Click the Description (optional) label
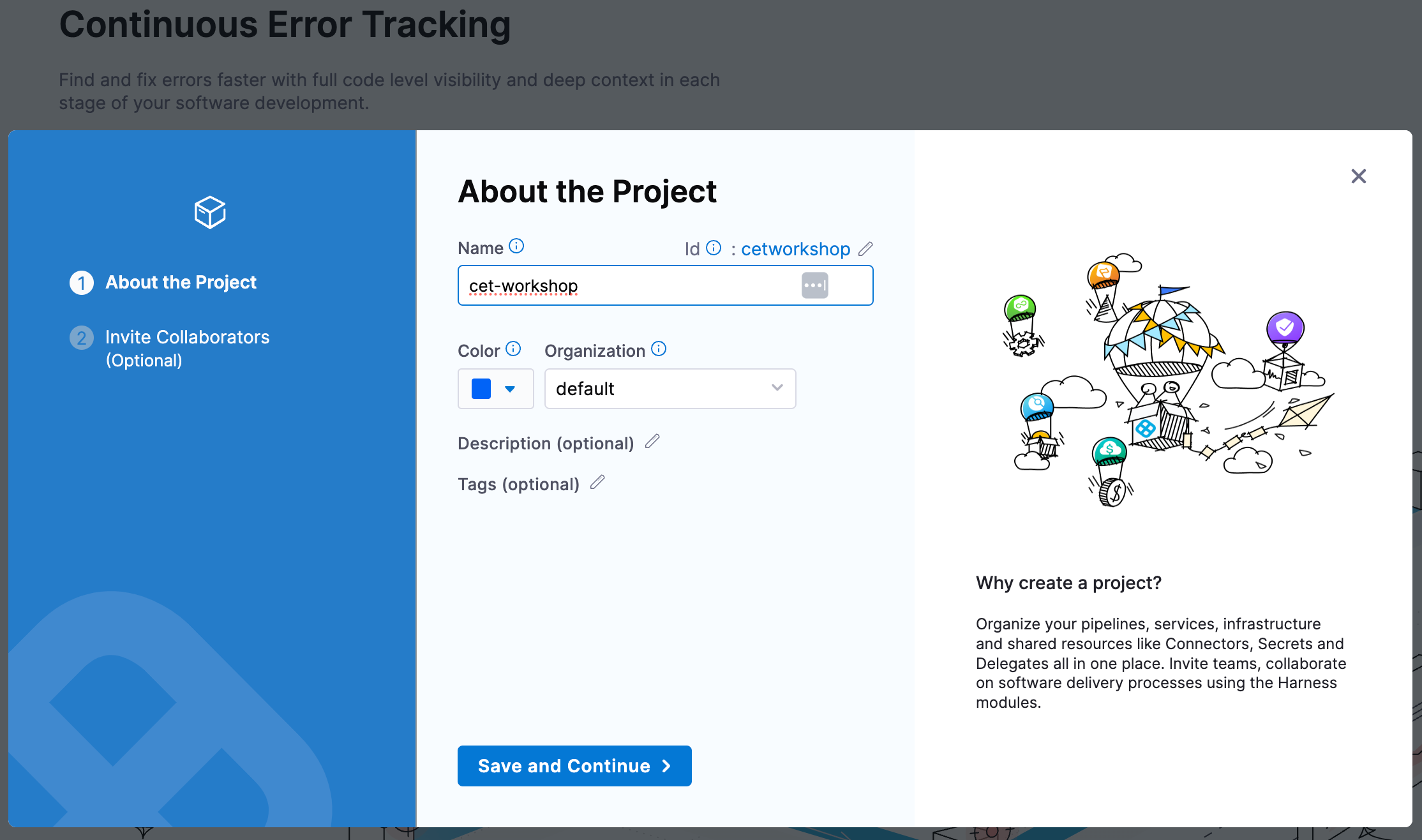The image size is (1422, 840). 546,443
